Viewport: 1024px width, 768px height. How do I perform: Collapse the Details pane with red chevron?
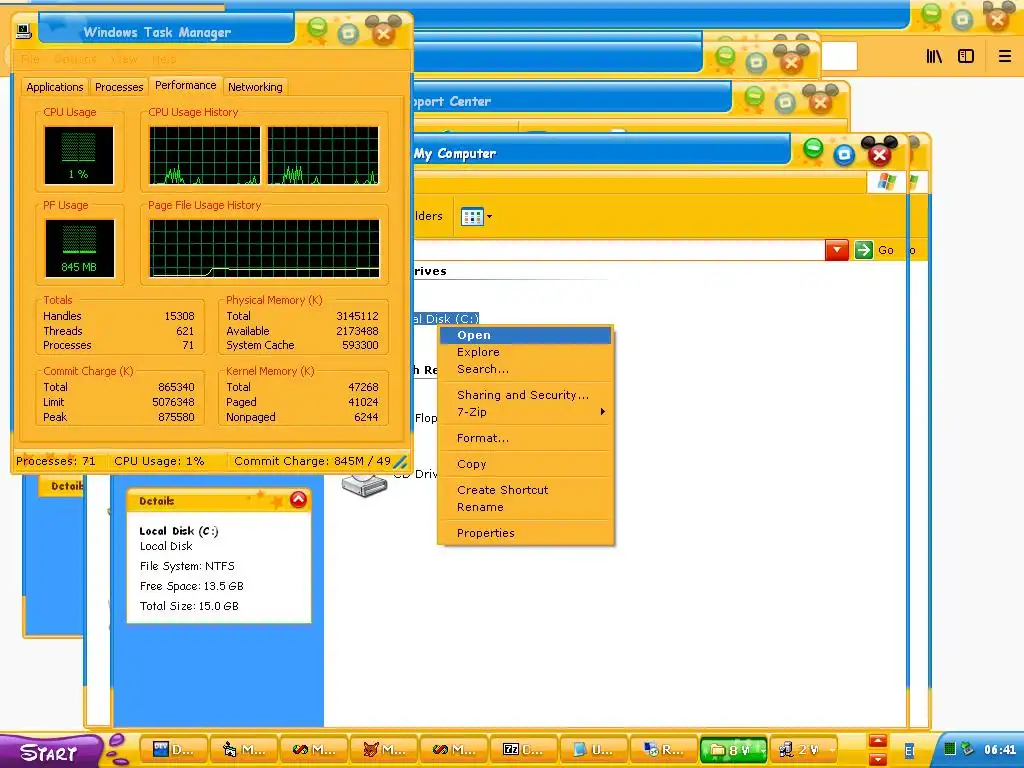(x=298, y=500)
